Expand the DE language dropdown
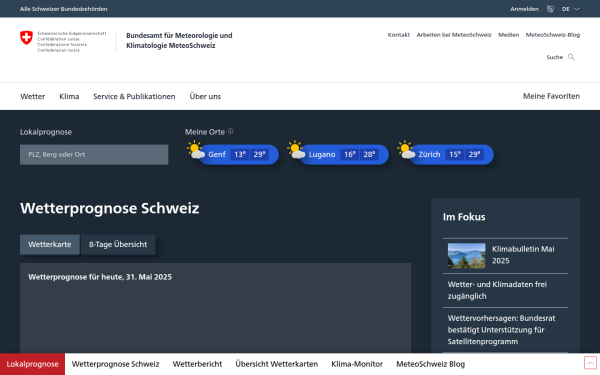The height and width of the screenshot is (375, 600). 571,9
